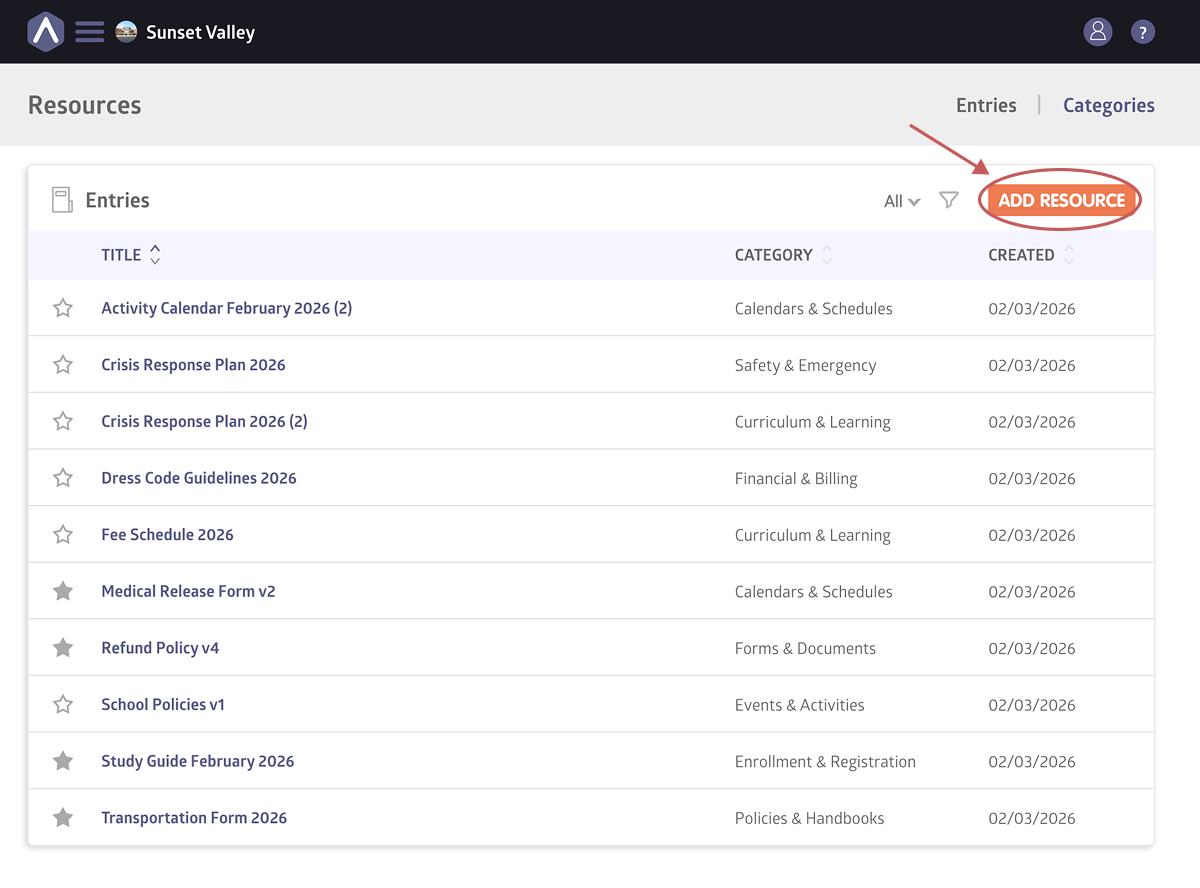Star the Fee Schedule 2026 entry

63,535
